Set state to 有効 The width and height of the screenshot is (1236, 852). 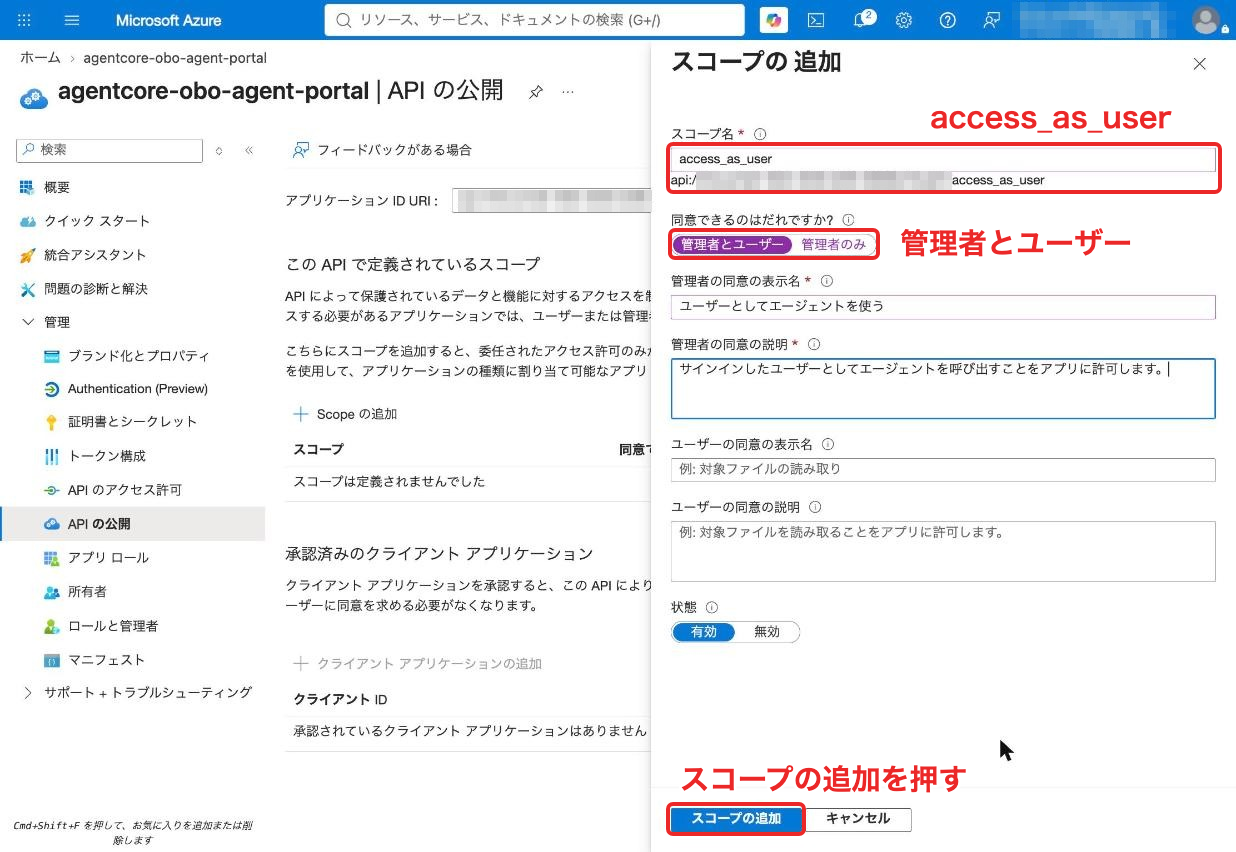coord(703,632)
